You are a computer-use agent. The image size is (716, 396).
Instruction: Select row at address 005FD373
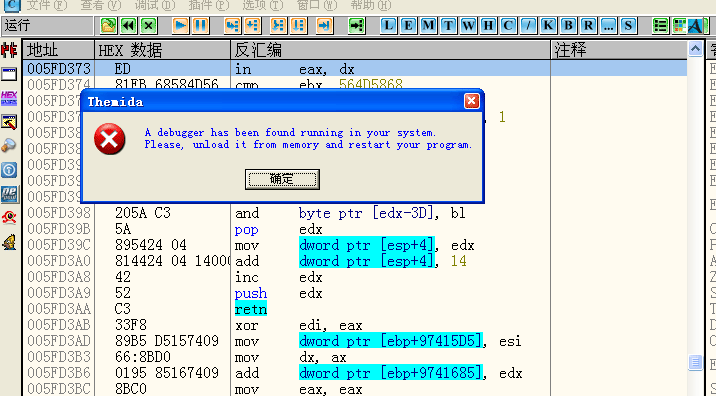tap(355, 69)
